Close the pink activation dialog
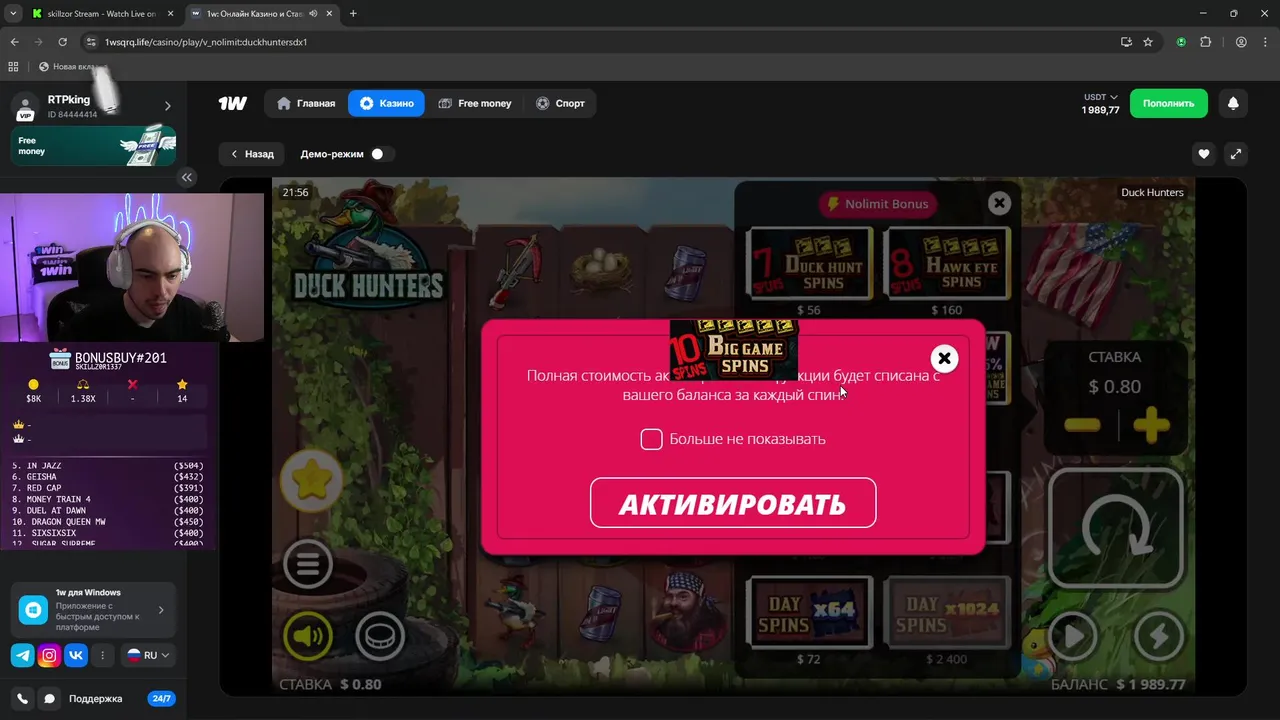 point(944,358)
